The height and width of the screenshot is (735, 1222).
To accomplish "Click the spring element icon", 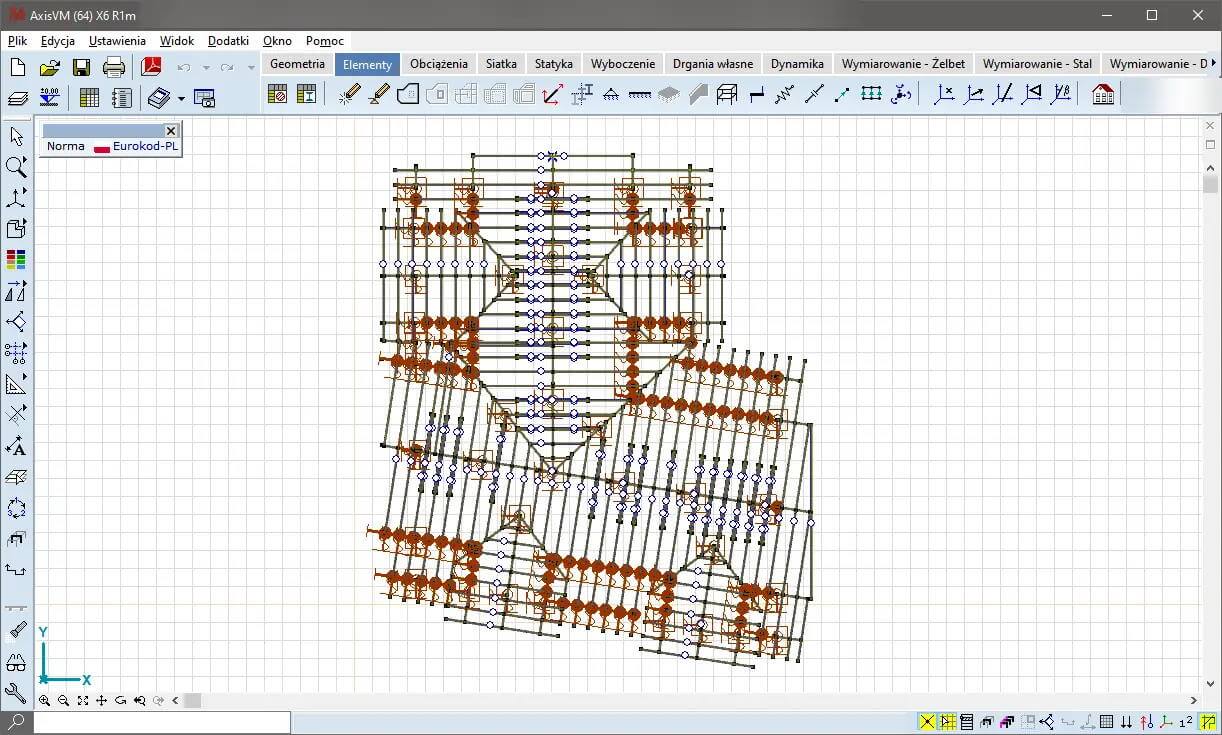I will coord(785,94).
